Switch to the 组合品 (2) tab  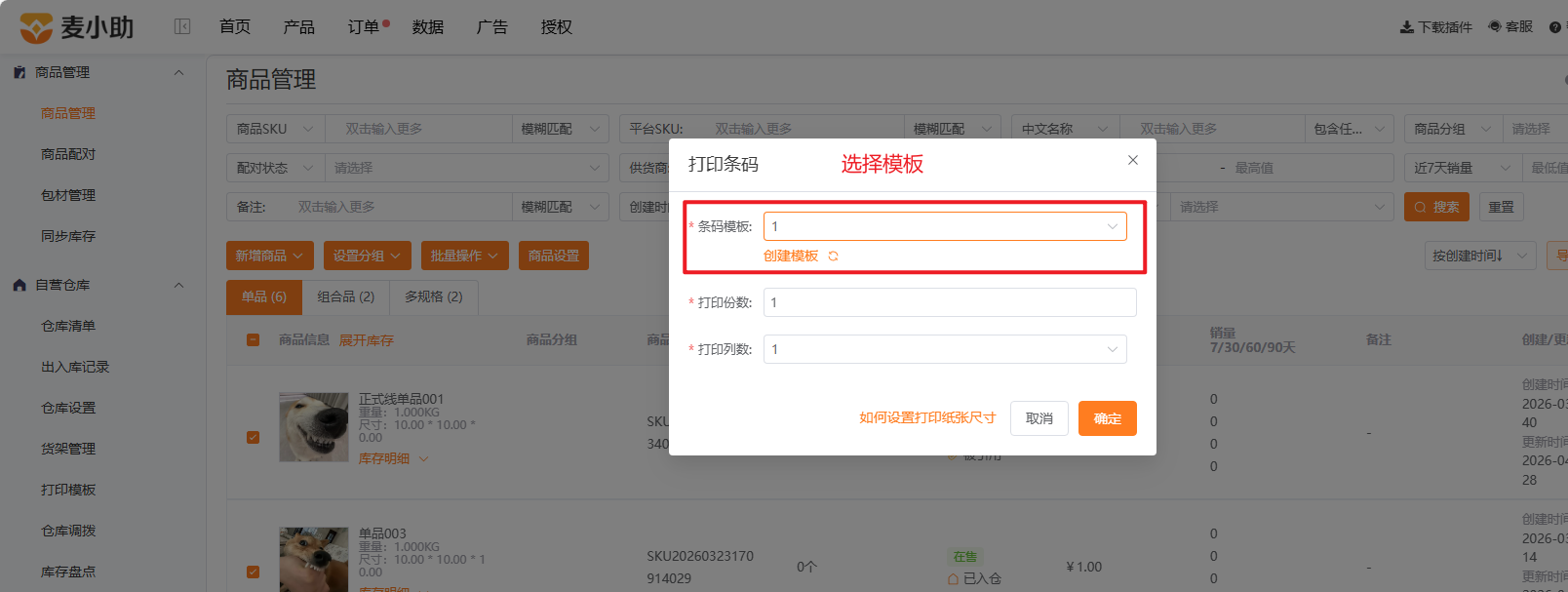click(346, 296)
